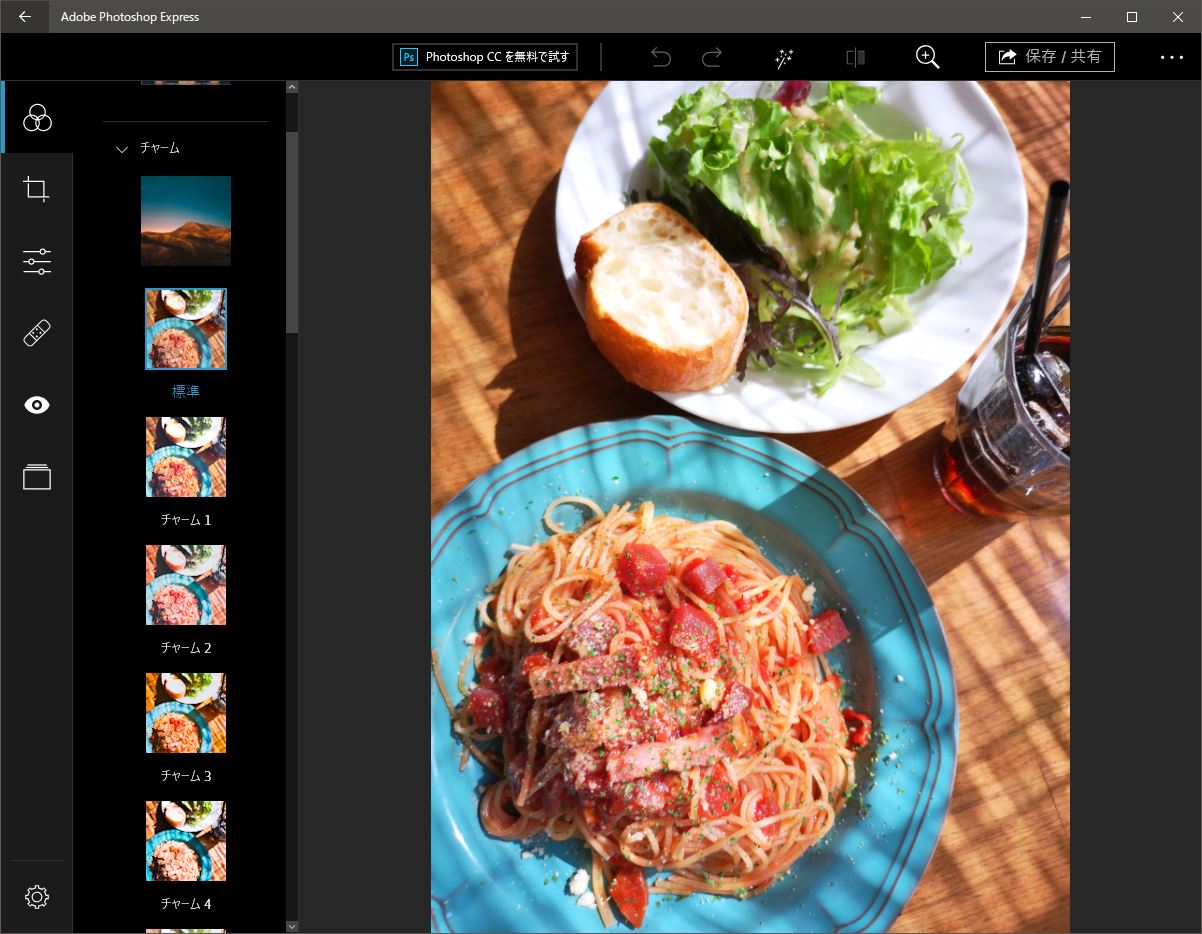Select the 標準 look thumbnail
Image resolution: width=1202 pixels, height=934 pixels.
pos(186,329)
